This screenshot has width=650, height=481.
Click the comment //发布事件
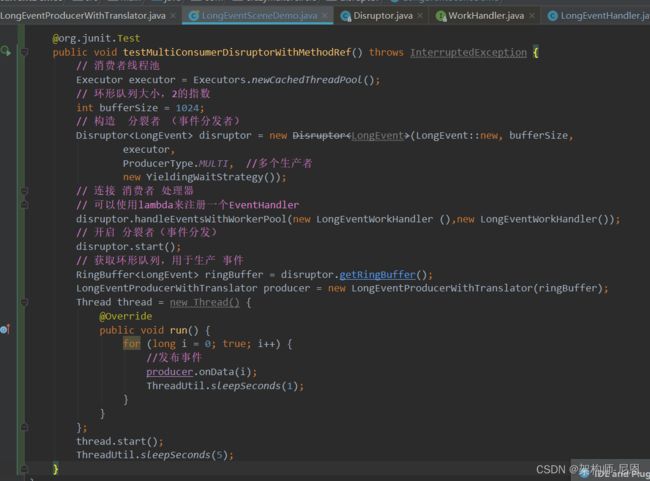pyautogui.click(x=174, y=357)
